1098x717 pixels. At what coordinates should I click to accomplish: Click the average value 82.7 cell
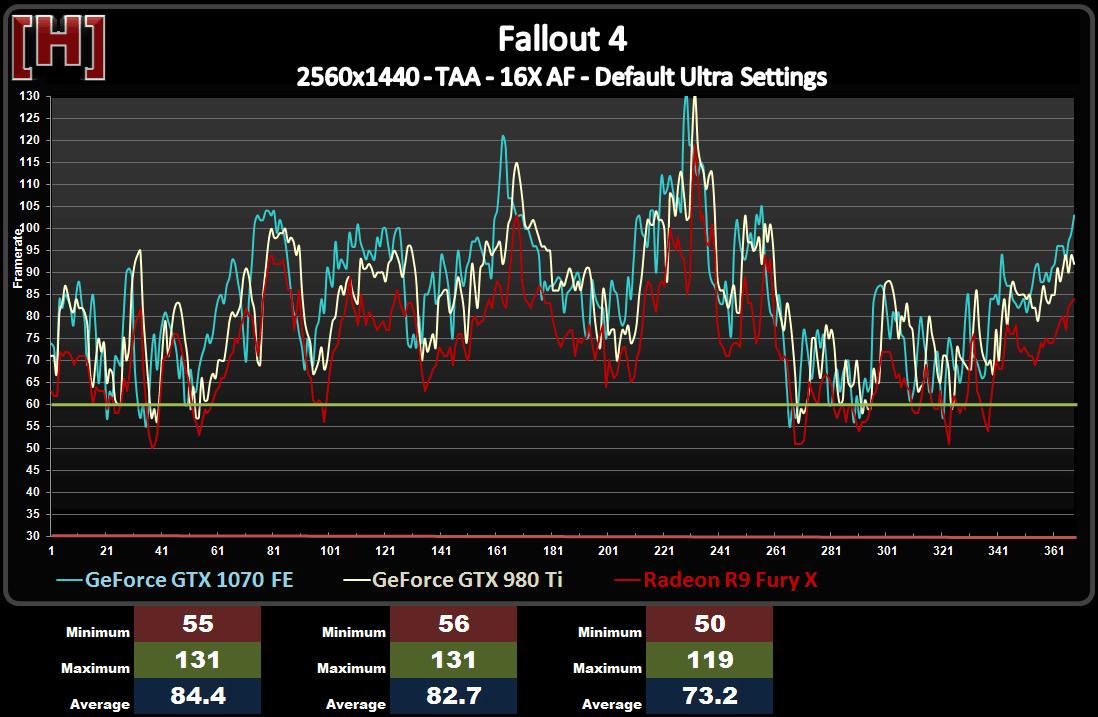coord(453,696)
